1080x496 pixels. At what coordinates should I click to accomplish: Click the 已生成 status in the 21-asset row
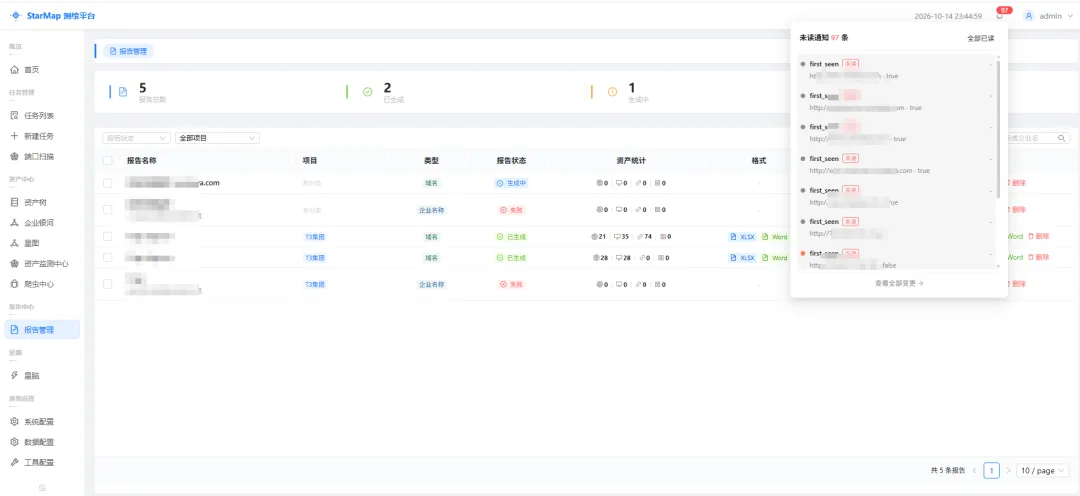(511, 236)
